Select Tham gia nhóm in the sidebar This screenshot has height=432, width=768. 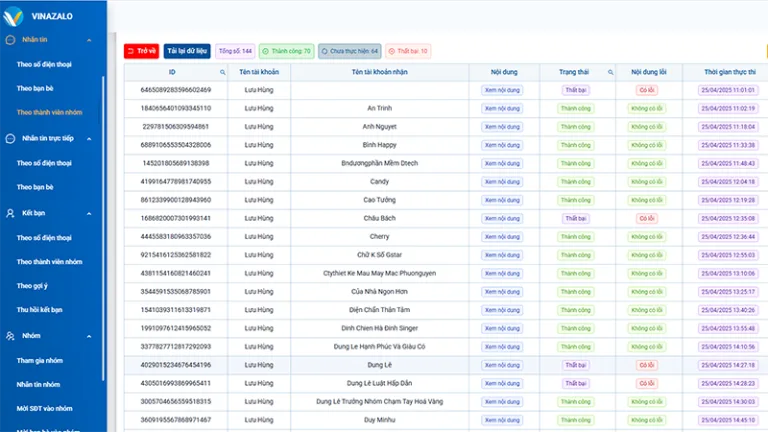(40, 360)
